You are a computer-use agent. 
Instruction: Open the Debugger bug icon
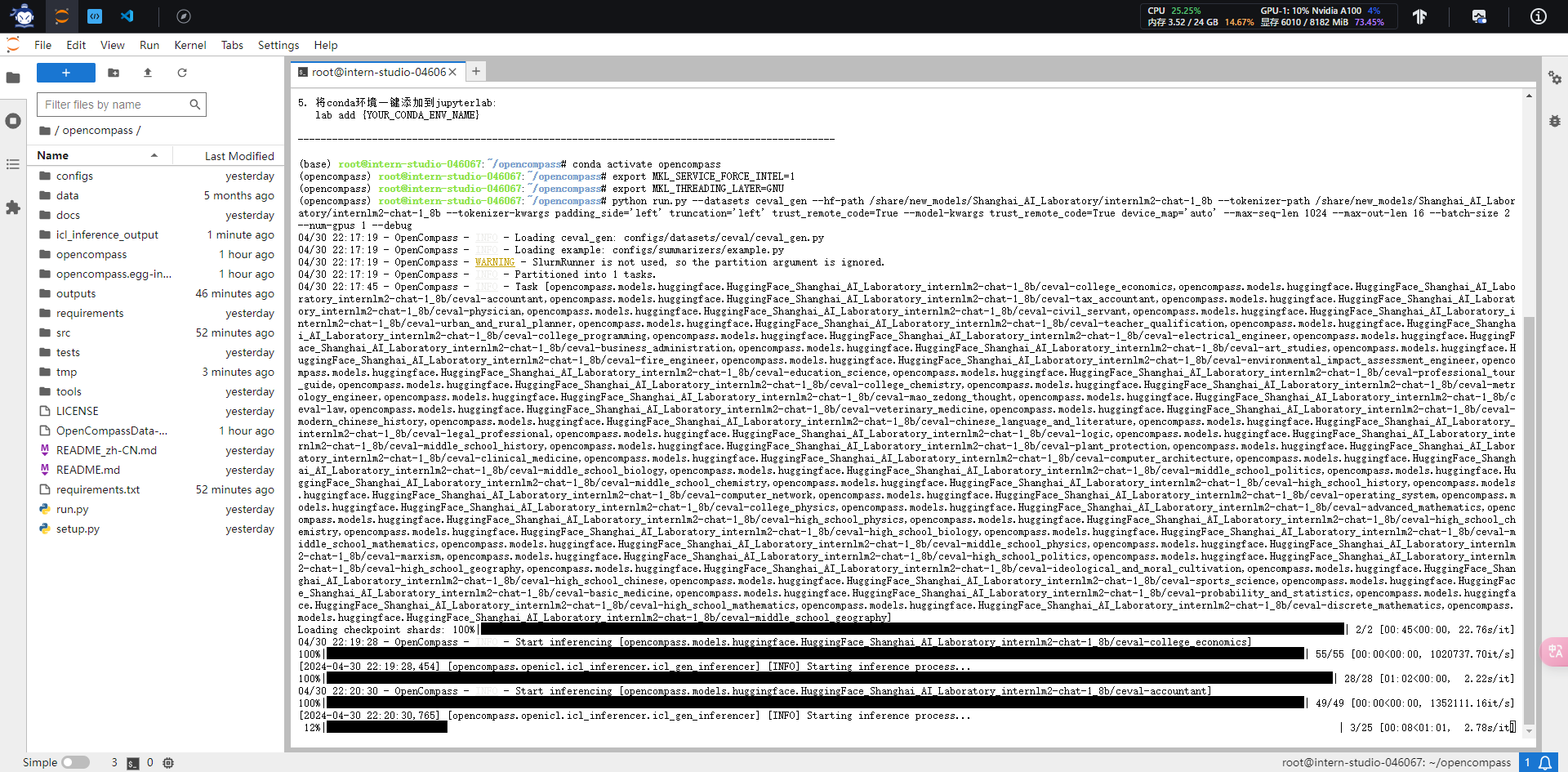(x=1555, y=121)
